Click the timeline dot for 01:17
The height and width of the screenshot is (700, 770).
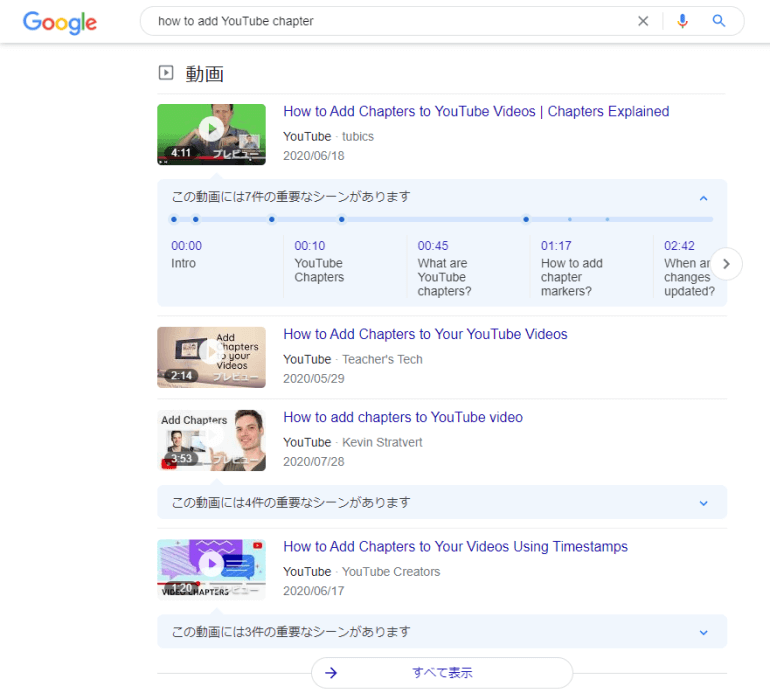pos(342,219)
